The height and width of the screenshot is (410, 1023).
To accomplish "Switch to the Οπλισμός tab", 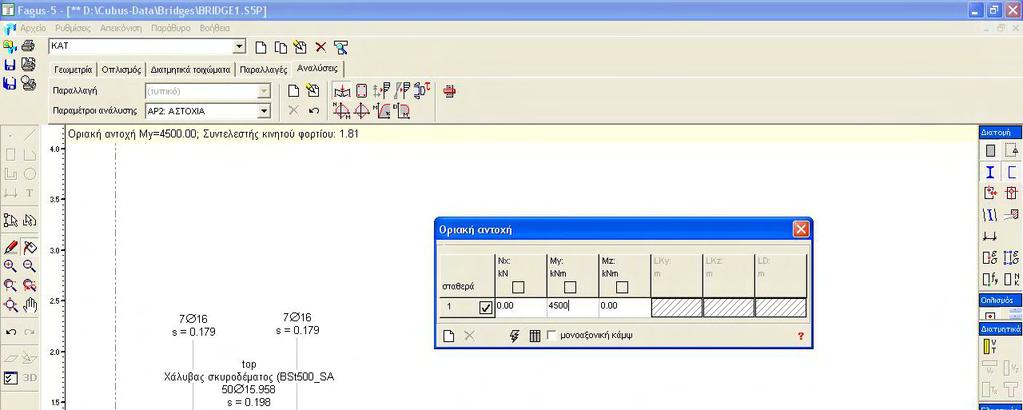I will [x=122, y=69].
